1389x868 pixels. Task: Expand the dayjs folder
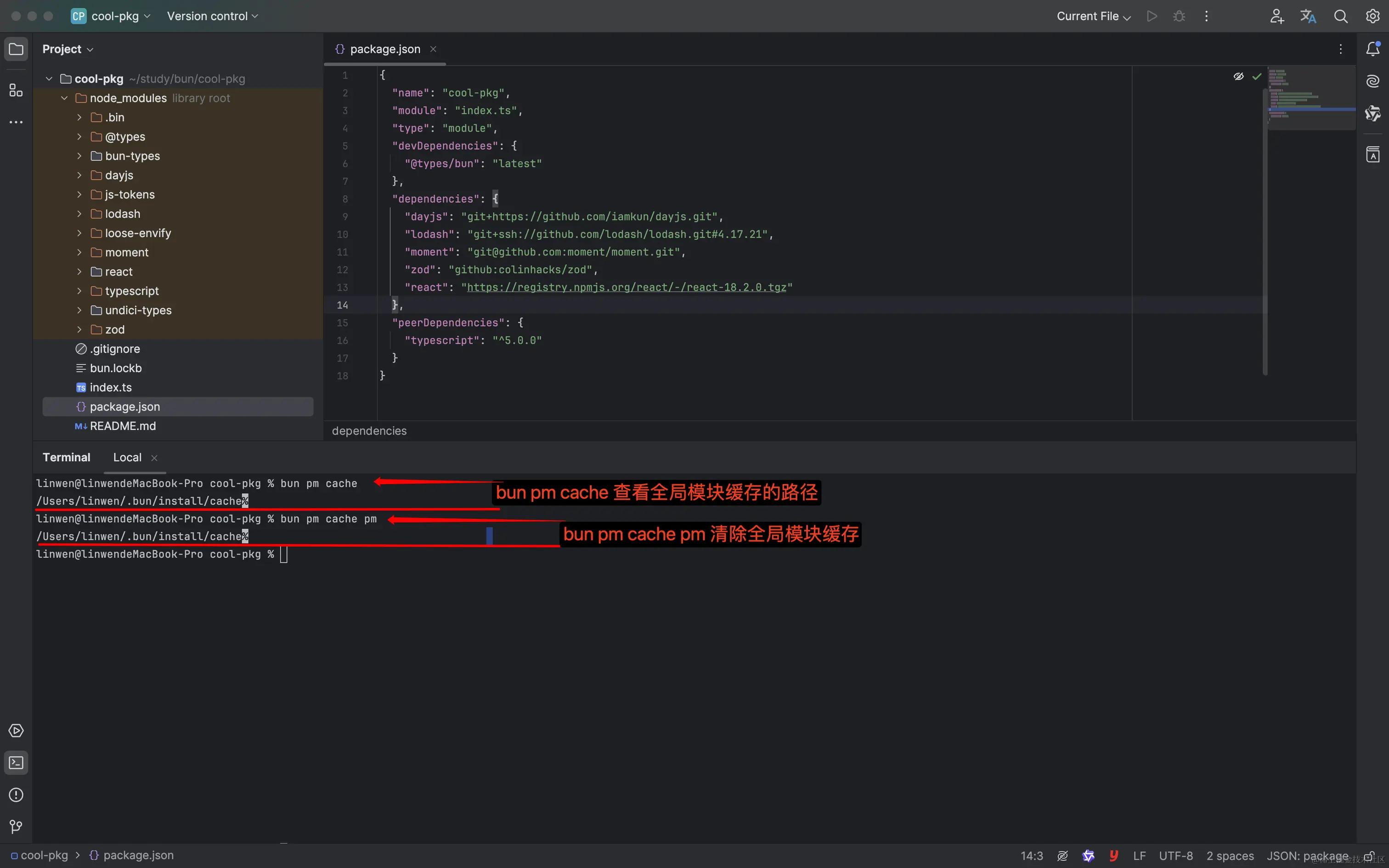point(79,175)
